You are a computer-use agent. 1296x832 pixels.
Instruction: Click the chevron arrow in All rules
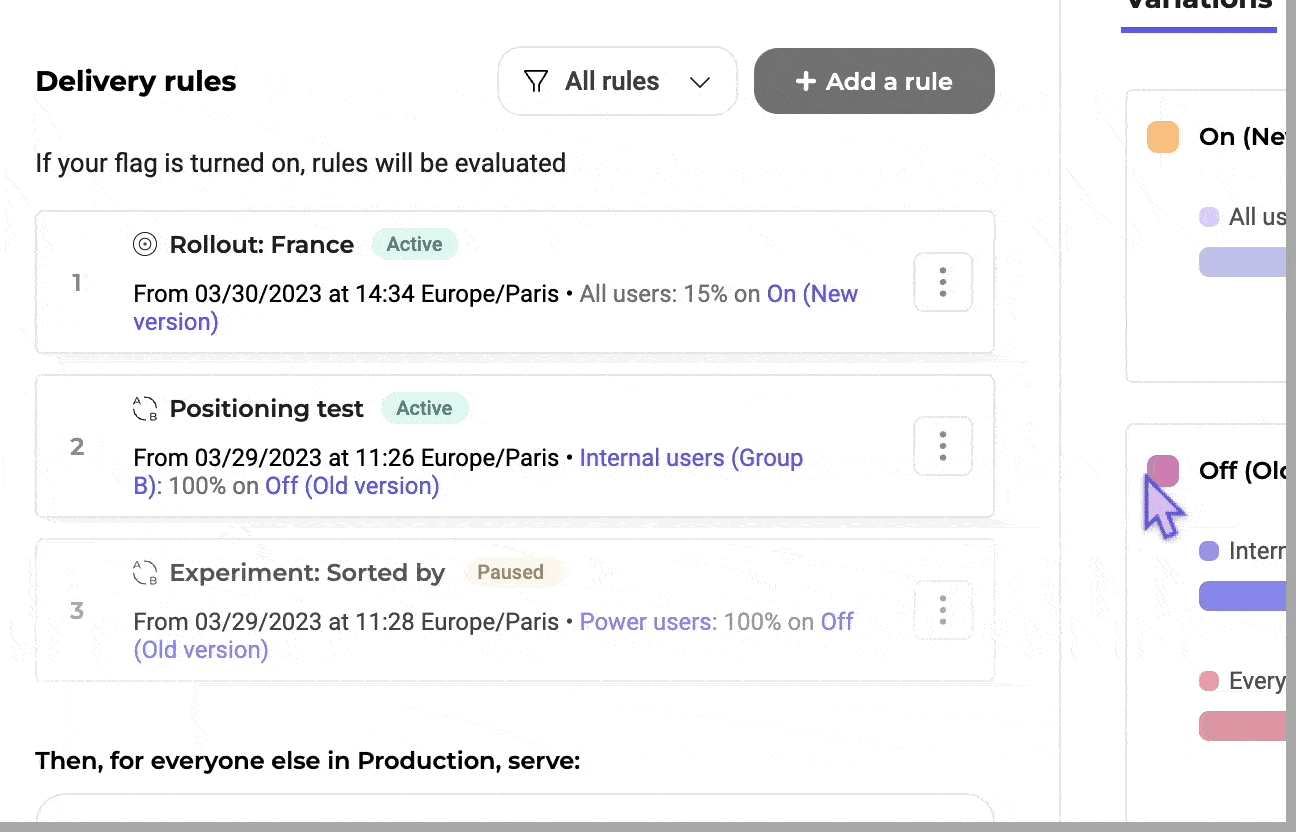[700, 82]
